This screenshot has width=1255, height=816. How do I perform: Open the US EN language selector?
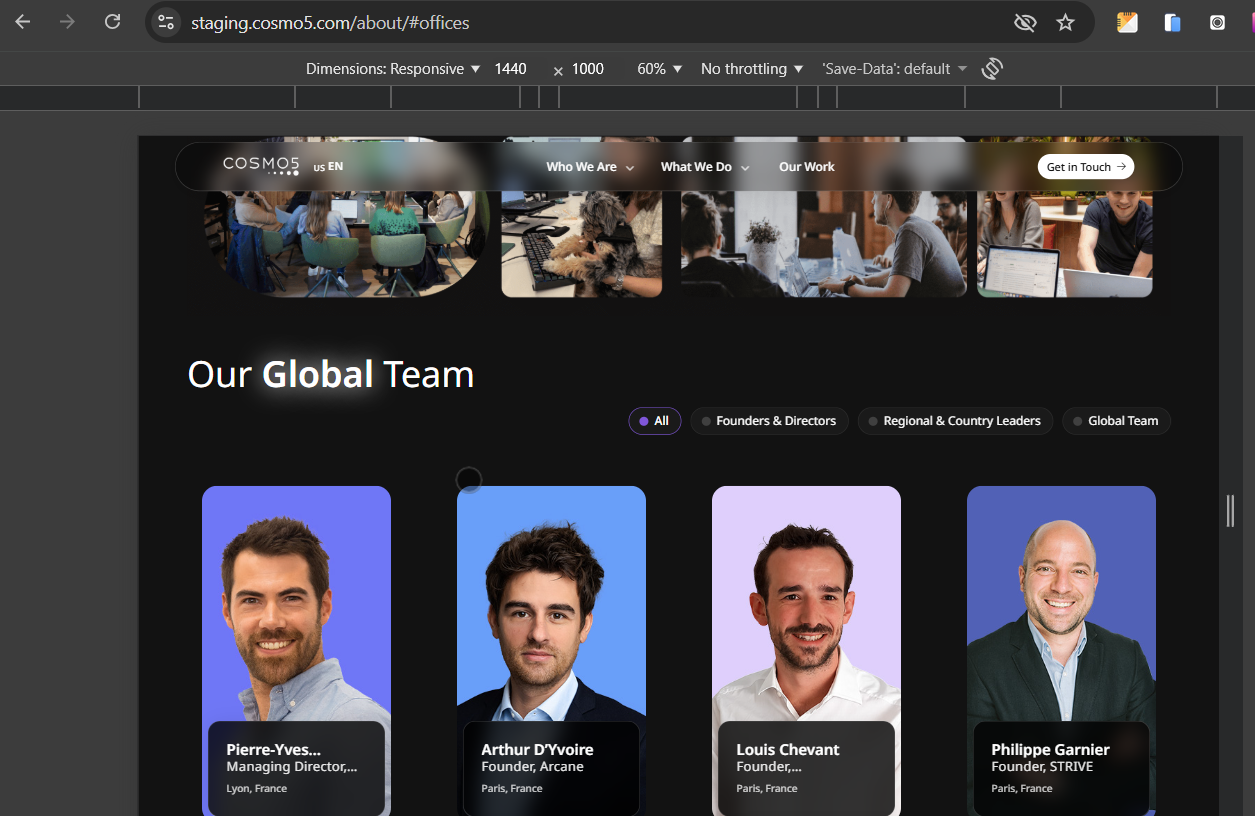[x=328, y=167]
